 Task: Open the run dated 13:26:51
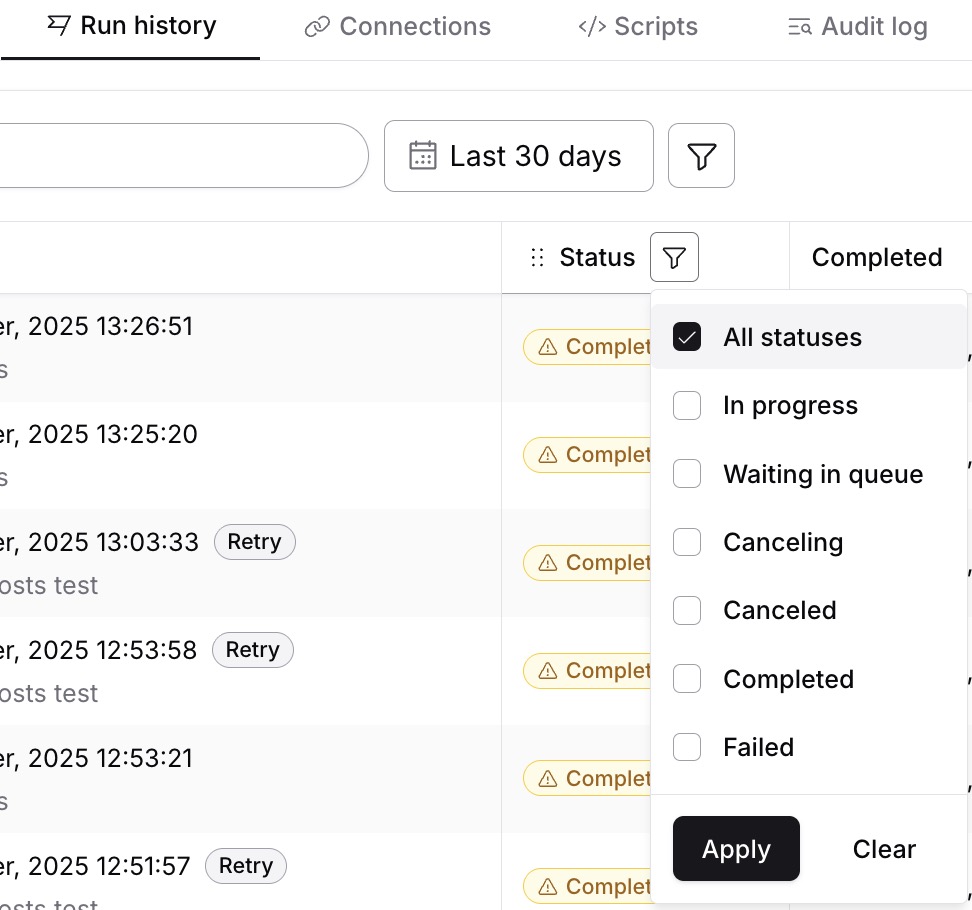97,326
